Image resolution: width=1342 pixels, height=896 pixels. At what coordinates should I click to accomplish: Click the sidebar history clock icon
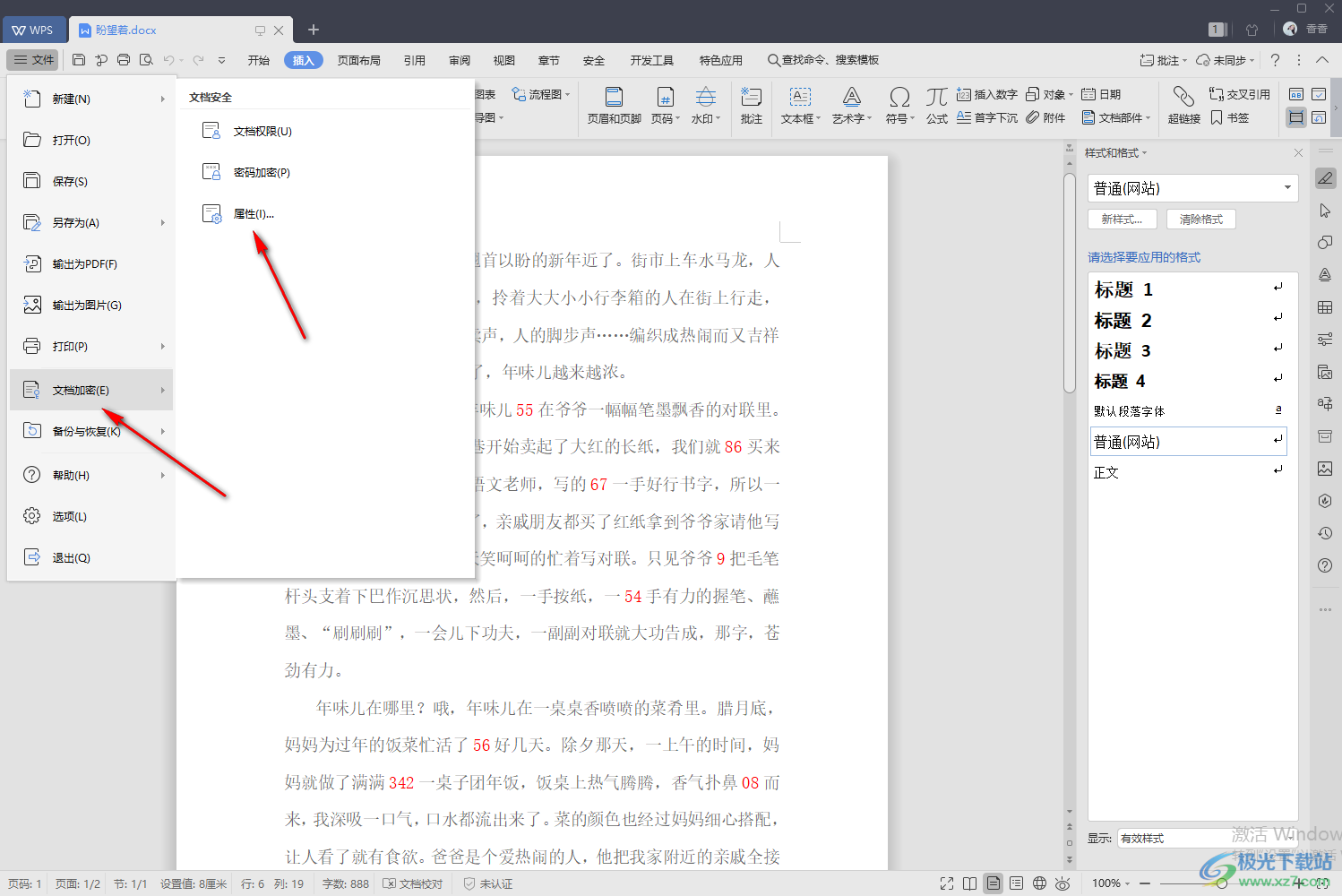(1325, 533)
